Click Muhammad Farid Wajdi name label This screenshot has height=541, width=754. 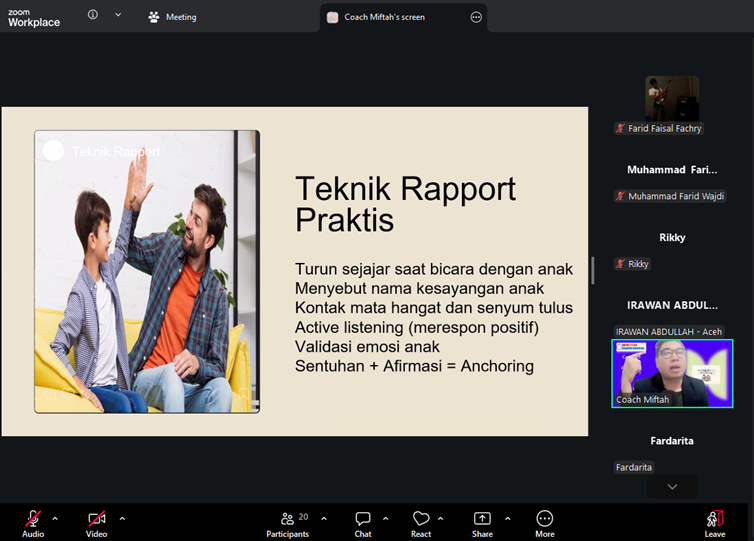(670, 196)
